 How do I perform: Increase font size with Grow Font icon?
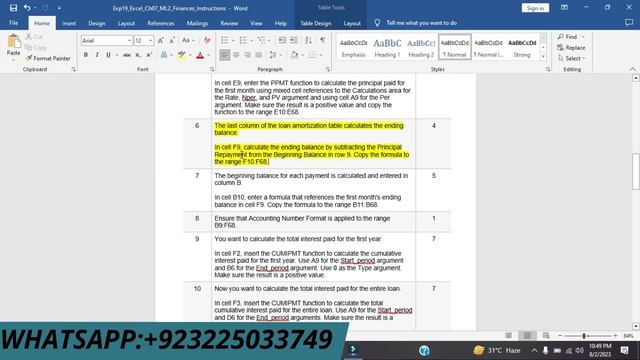(161, 40)
